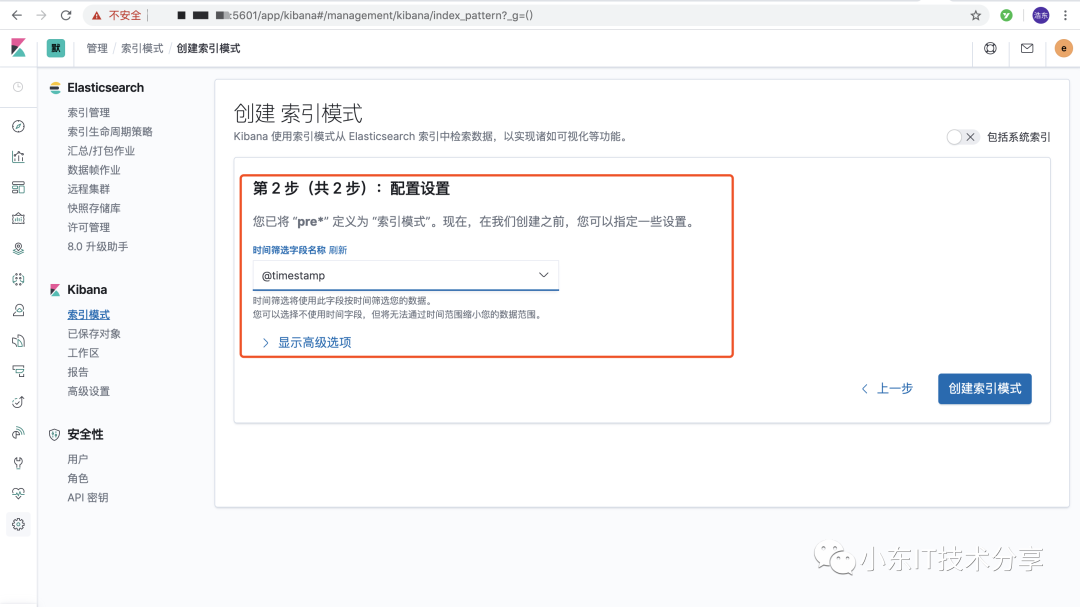Open APM icon in sidebar
The image size is (1080, 607).
(19, 371)
